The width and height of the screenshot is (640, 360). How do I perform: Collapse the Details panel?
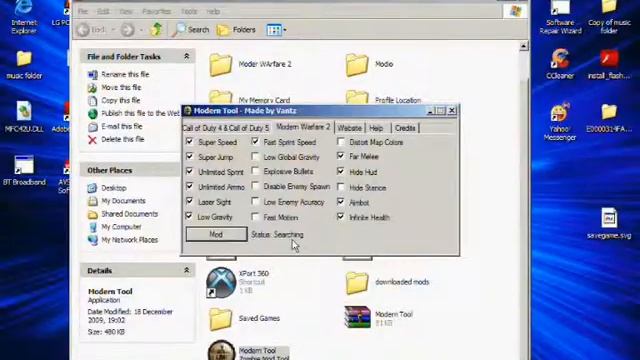click(187, 270)
